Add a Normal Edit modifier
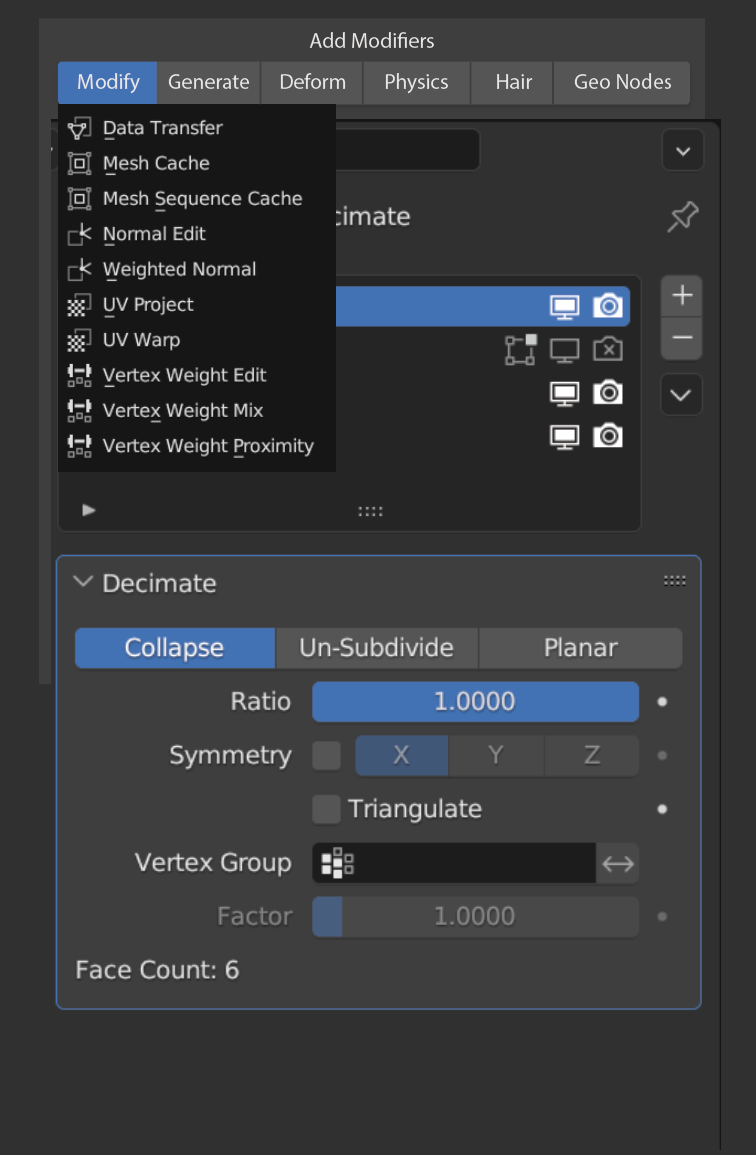Image resolution: width=756 pixels, height=1155 pixels. 197,234
